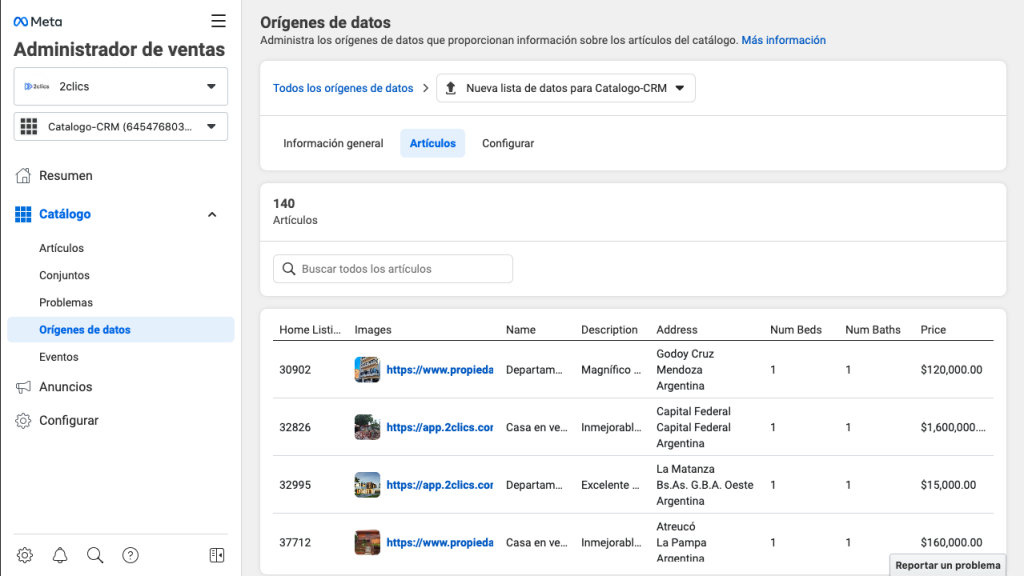
Task: Click the Anuncios megaphone icon
Action: tap(23, 387)
